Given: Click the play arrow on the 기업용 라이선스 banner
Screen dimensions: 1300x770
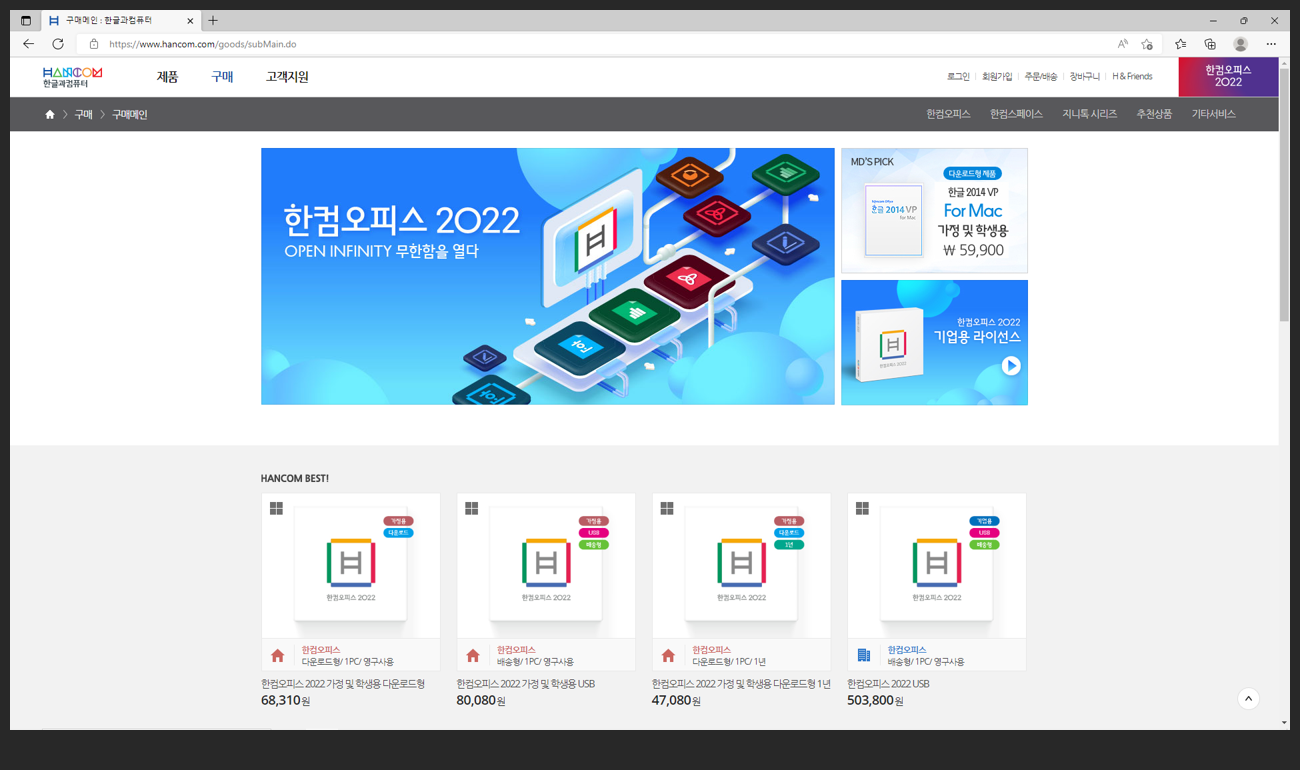Looking at the screenshot, I should coord(1011,366).
